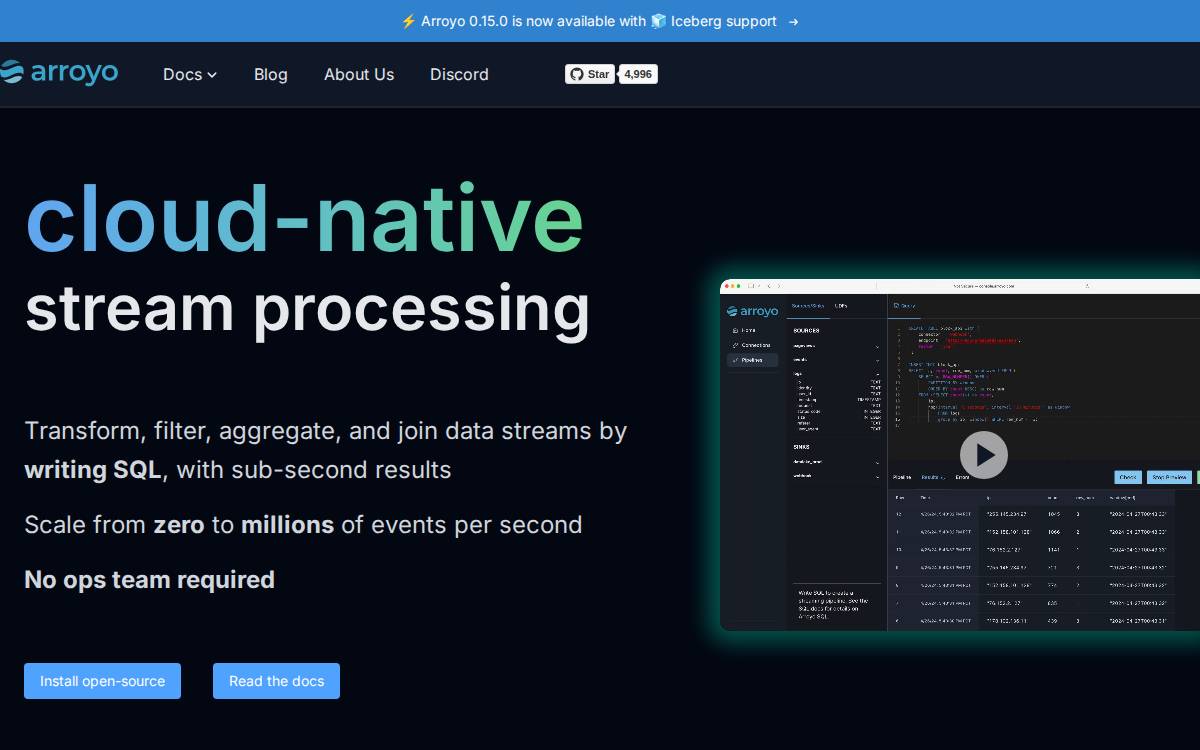This screenshot has height=750, width=1200.
Task: Click the "stream processing" heading text
Action: click(x=307, y=308)
